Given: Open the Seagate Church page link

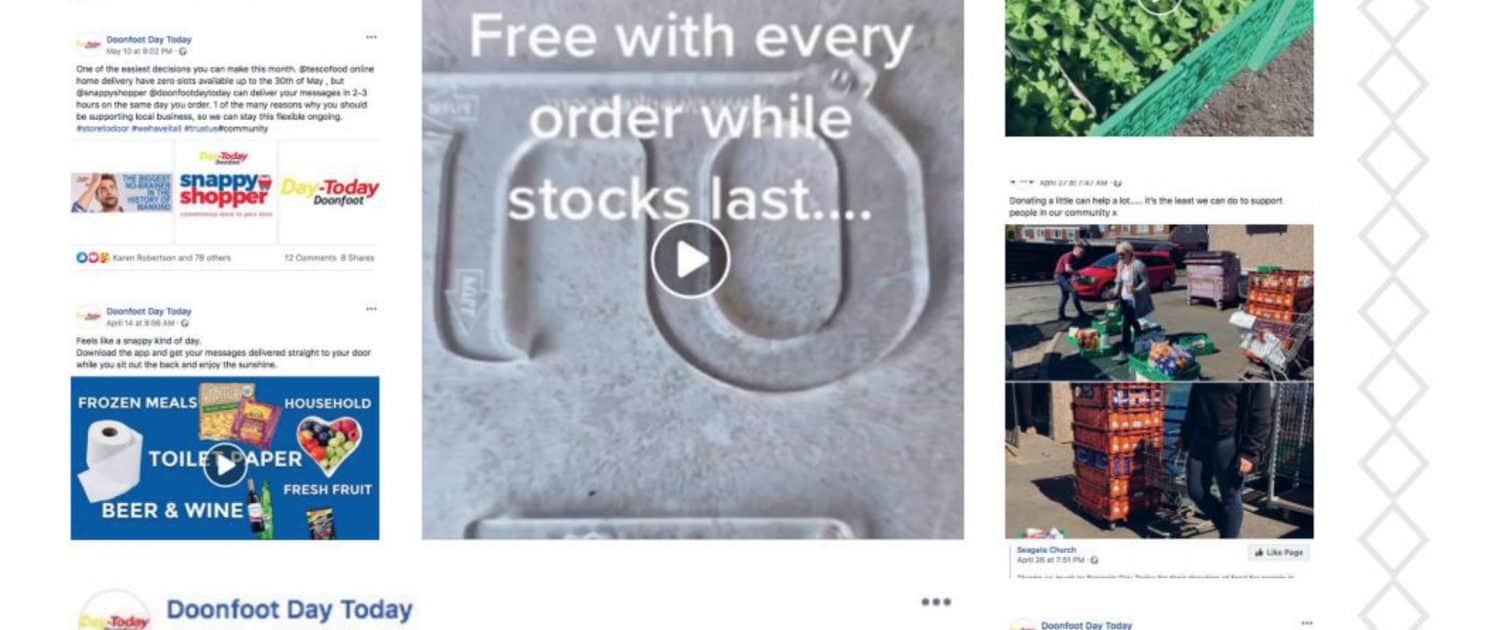Looking at the screenshot, I should coord(1047,550).
